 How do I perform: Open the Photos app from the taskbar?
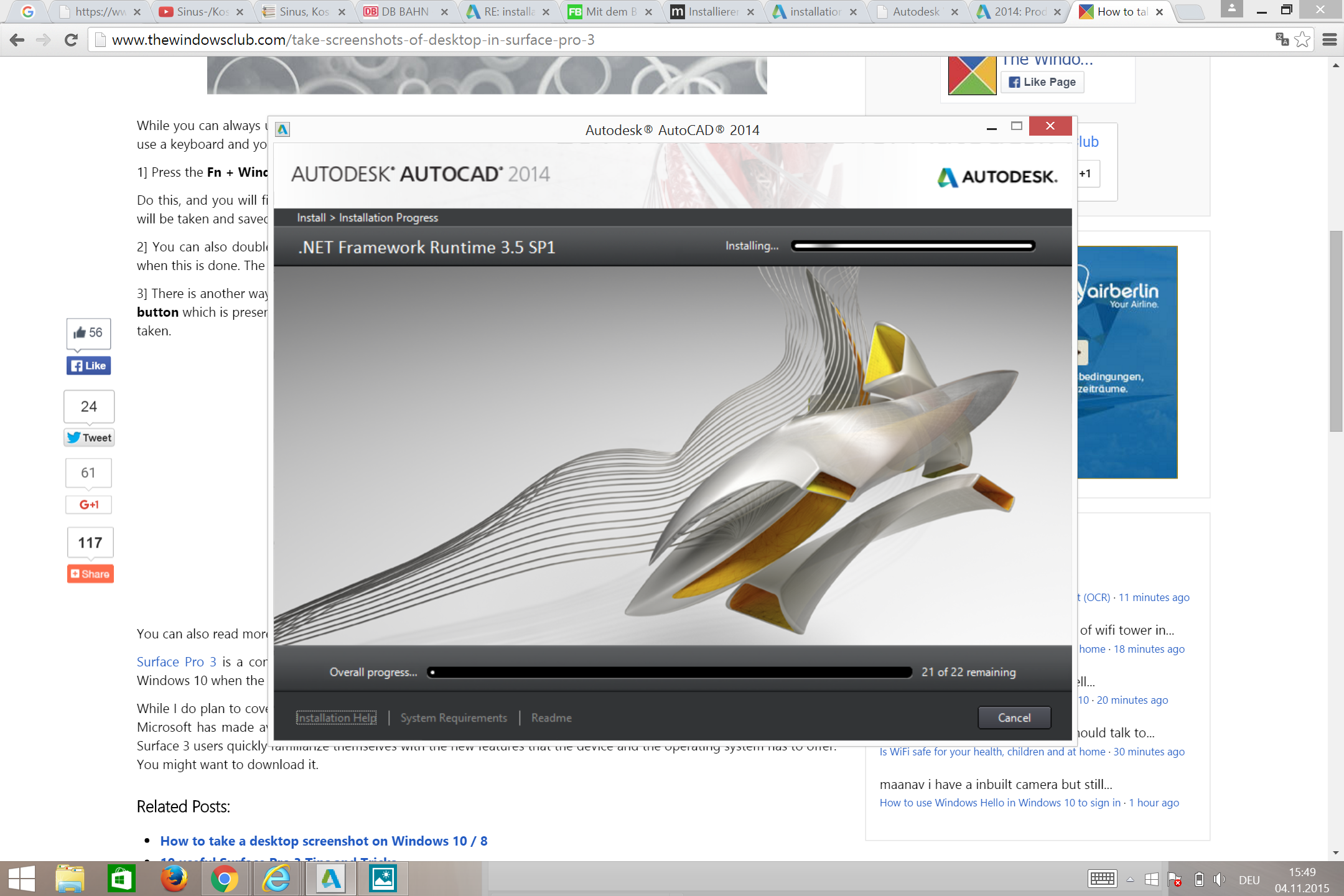[x=383, y=878]
